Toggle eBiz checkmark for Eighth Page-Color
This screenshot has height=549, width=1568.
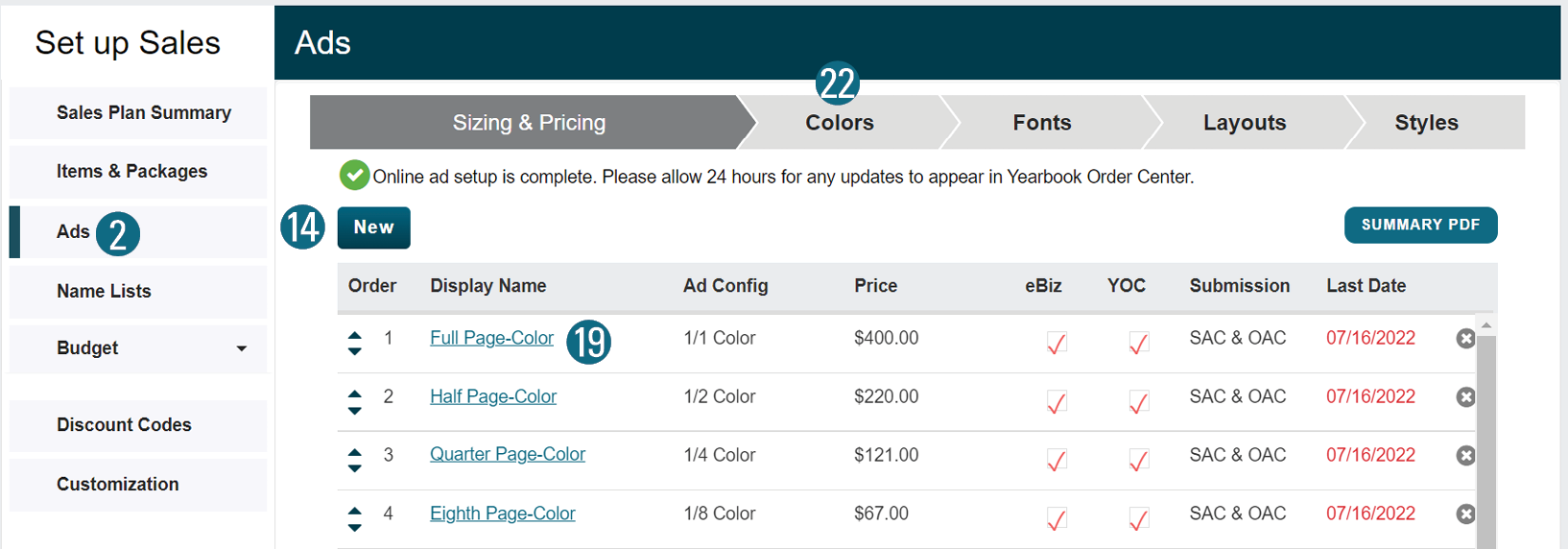[x=1057, y=518]
